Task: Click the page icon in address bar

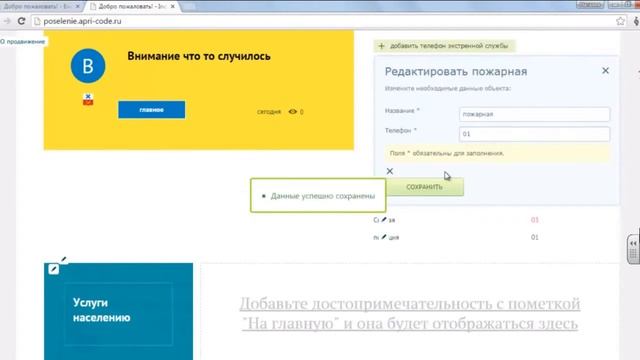Action: [x=37, y=21]
